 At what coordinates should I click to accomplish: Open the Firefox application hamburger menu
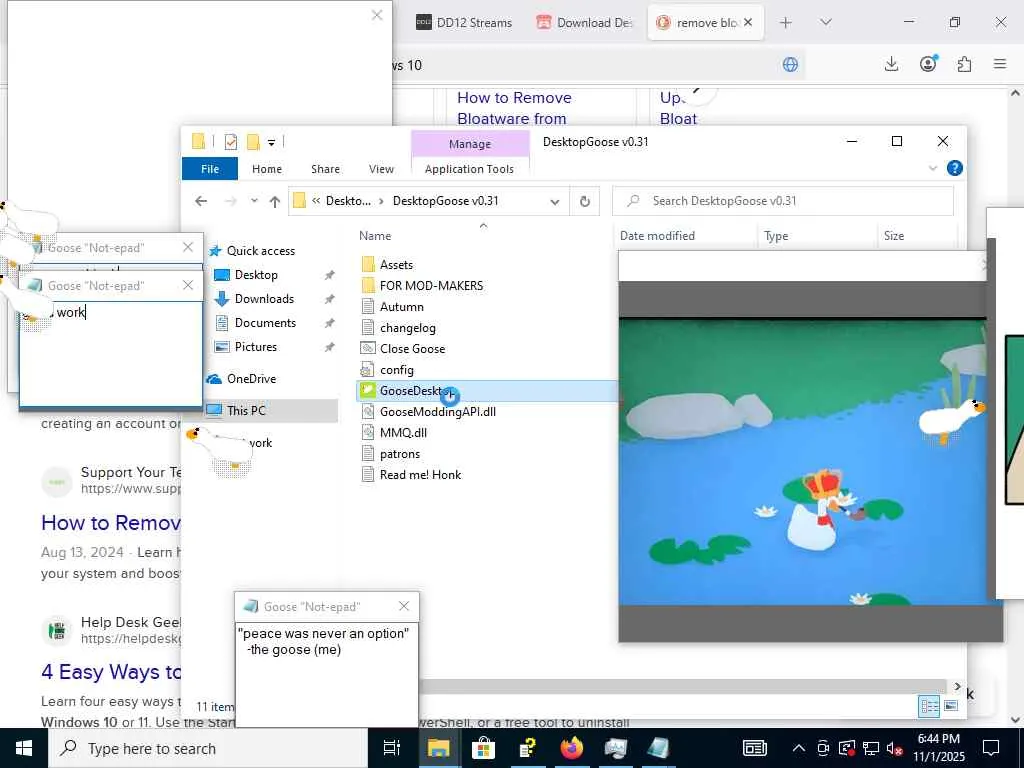tap(1000, 64)
